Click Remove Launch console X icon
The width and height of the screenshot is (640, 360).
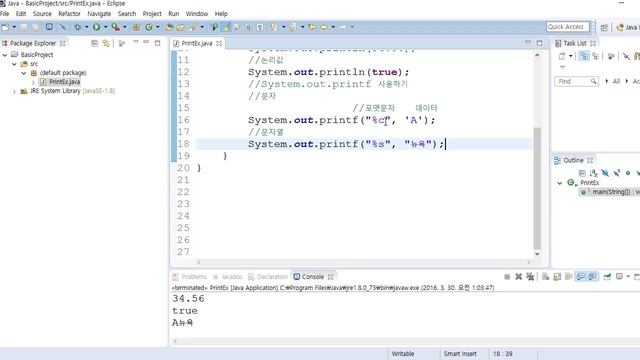click(518, 277)
